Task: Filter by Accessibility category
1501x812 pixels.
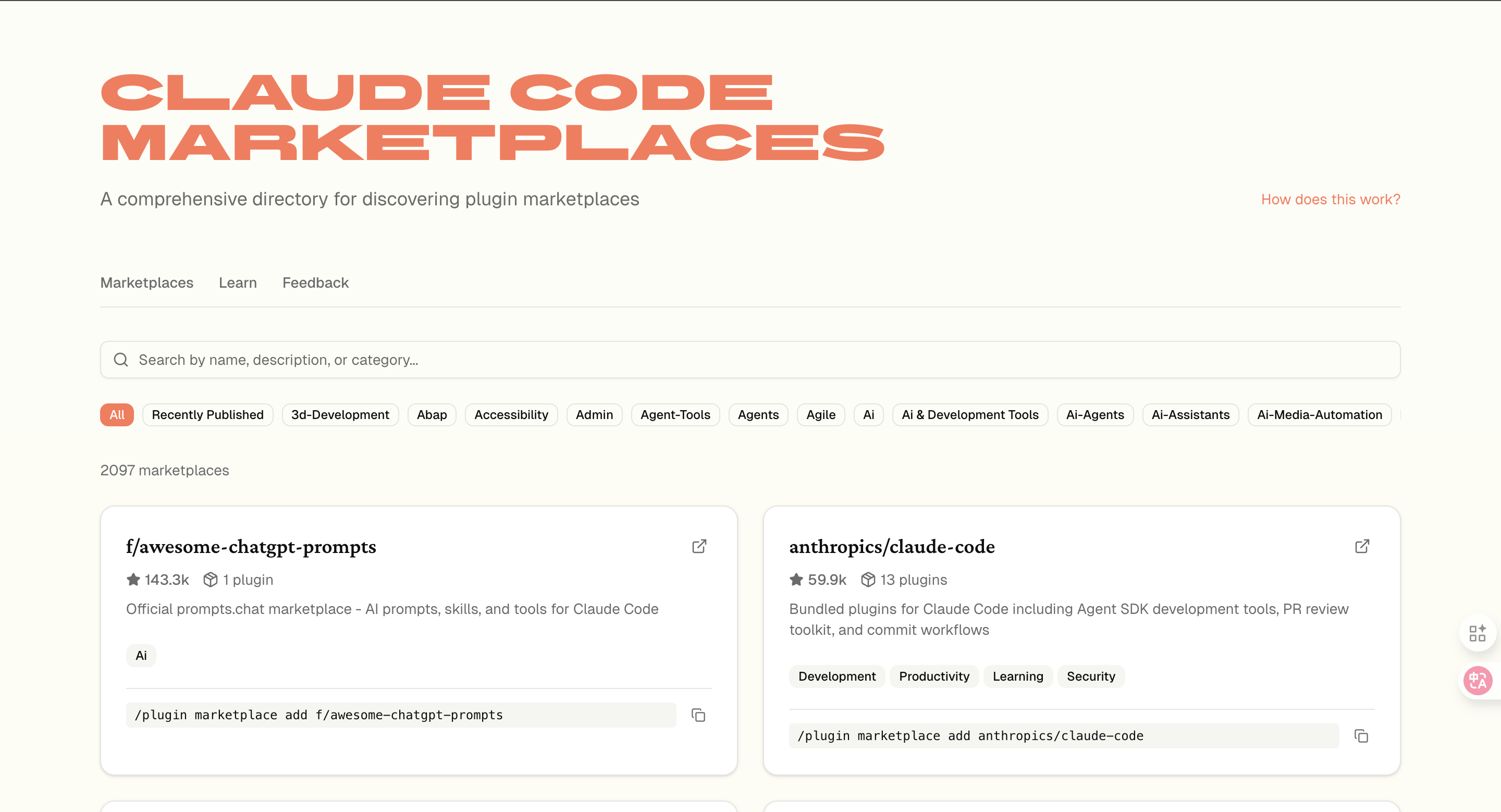Action: coord(511,415)
